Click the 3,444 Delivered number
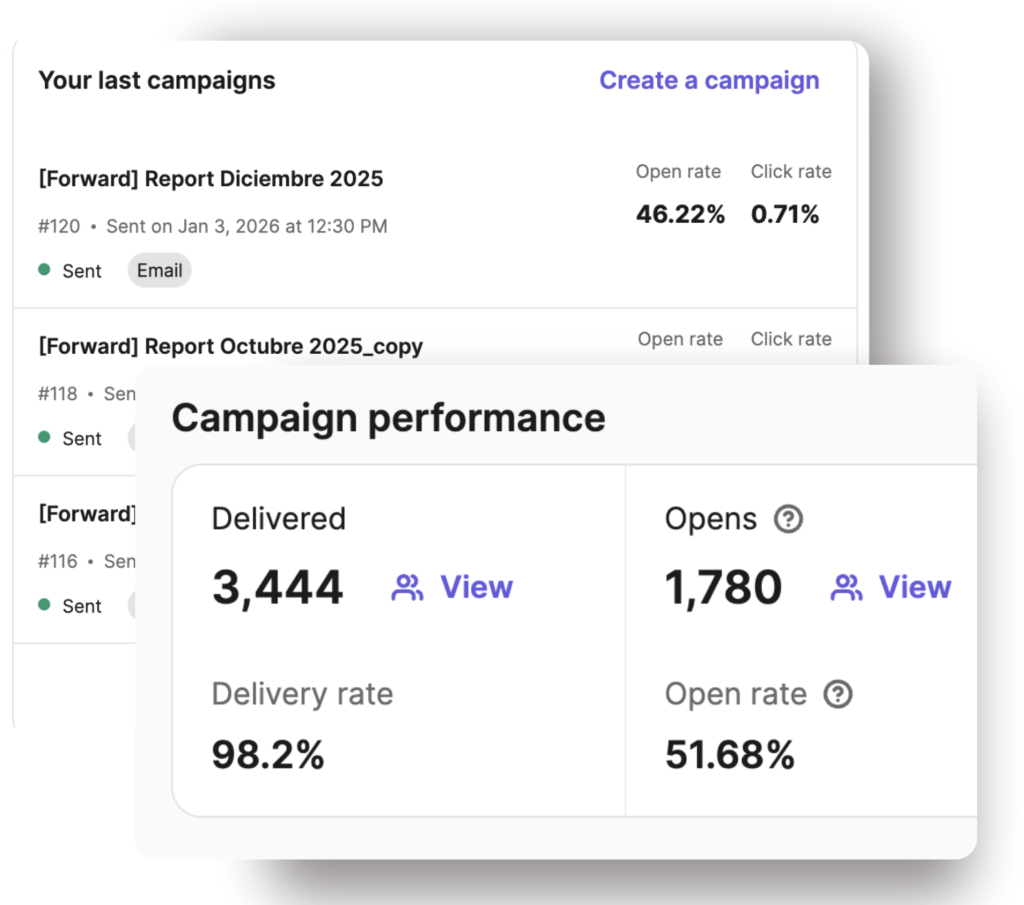Screen dimensions: 1024x905 pyautogui.click(x=277, y=587)
